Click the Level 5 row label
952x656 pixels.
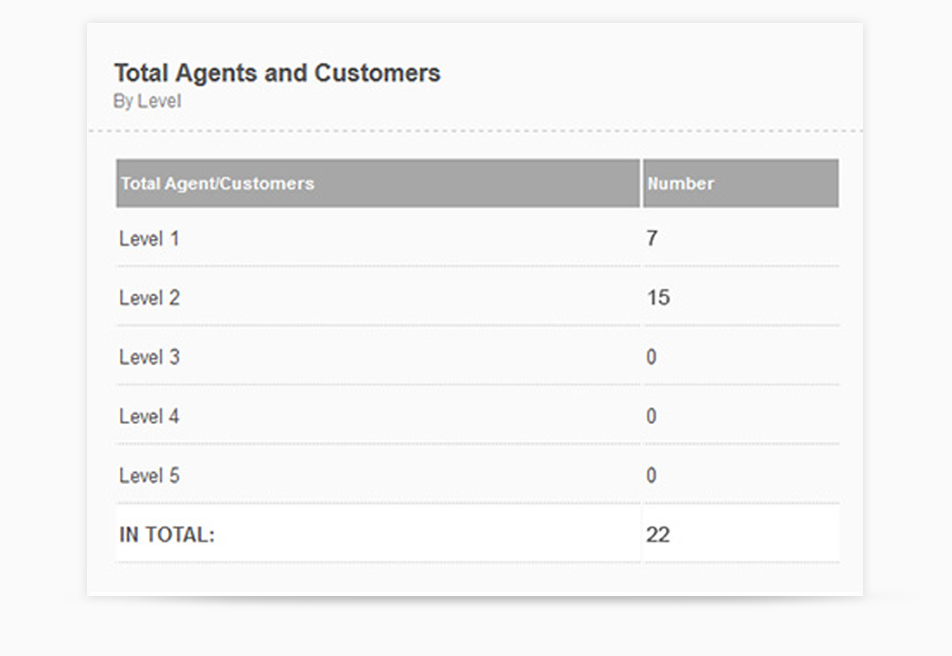tap(149, 476)
